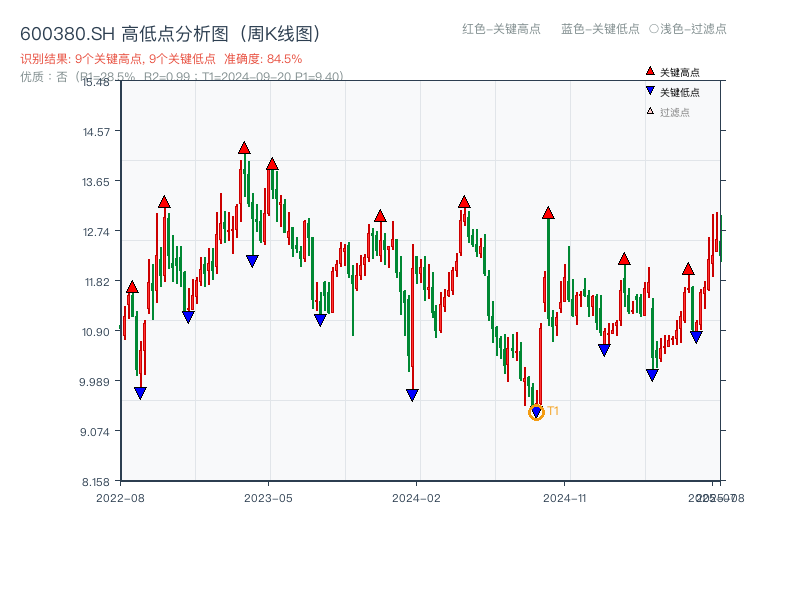Select the red high triangle just after 2023-05
Viewport: 800px width, 600px height.
pos(272,164)
